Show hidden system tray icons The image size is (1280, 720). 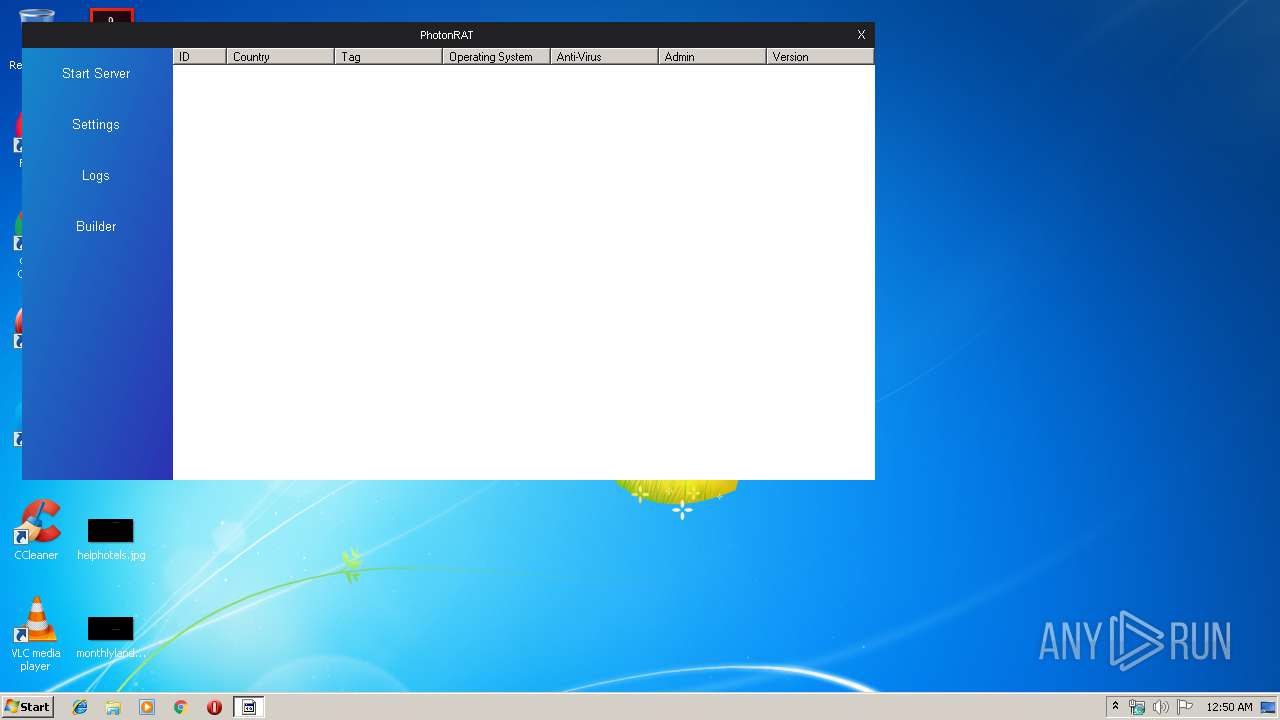pos(1115,707)
